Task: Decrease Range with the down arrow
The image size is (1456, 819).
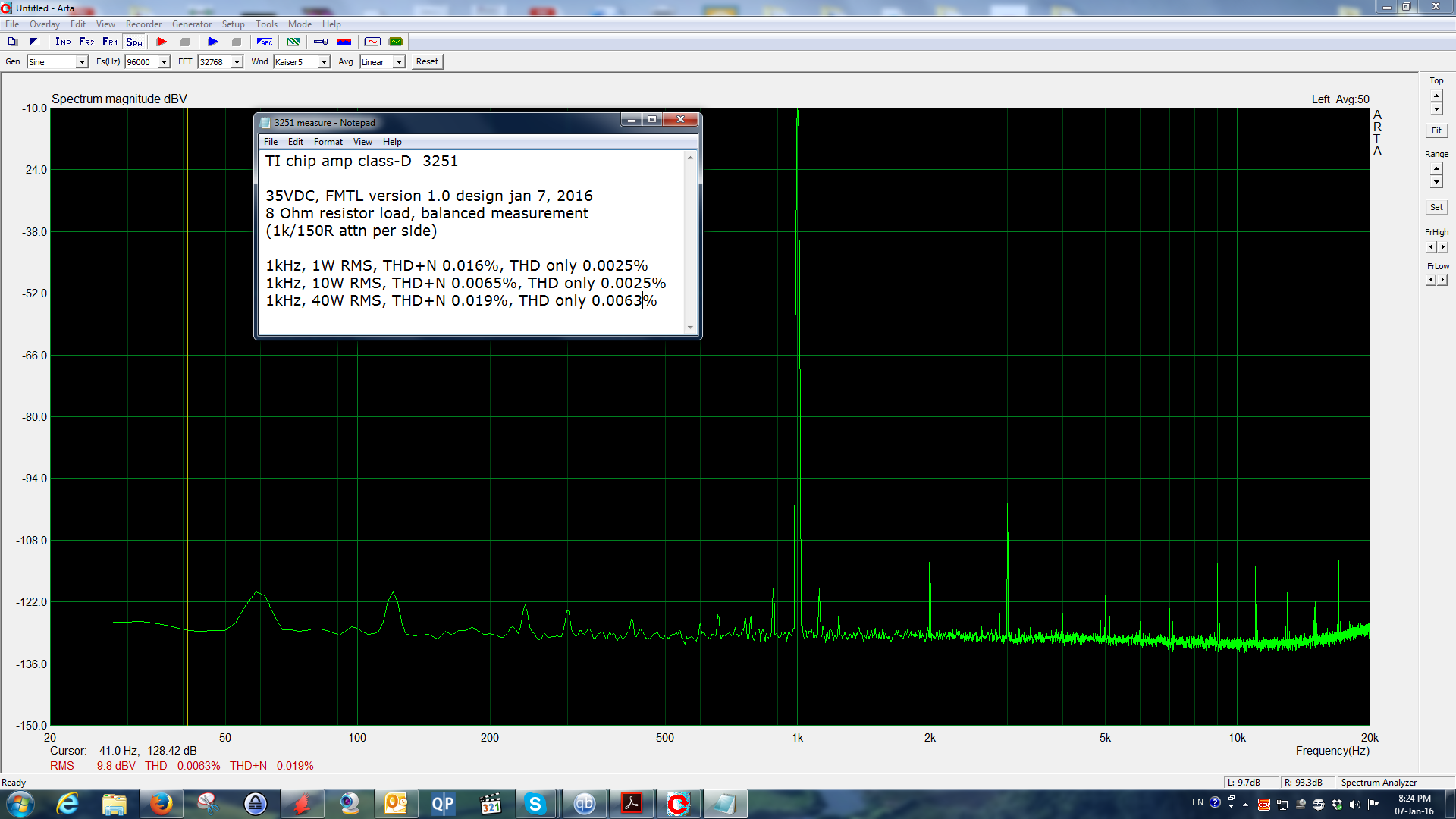Action: 1436,182
